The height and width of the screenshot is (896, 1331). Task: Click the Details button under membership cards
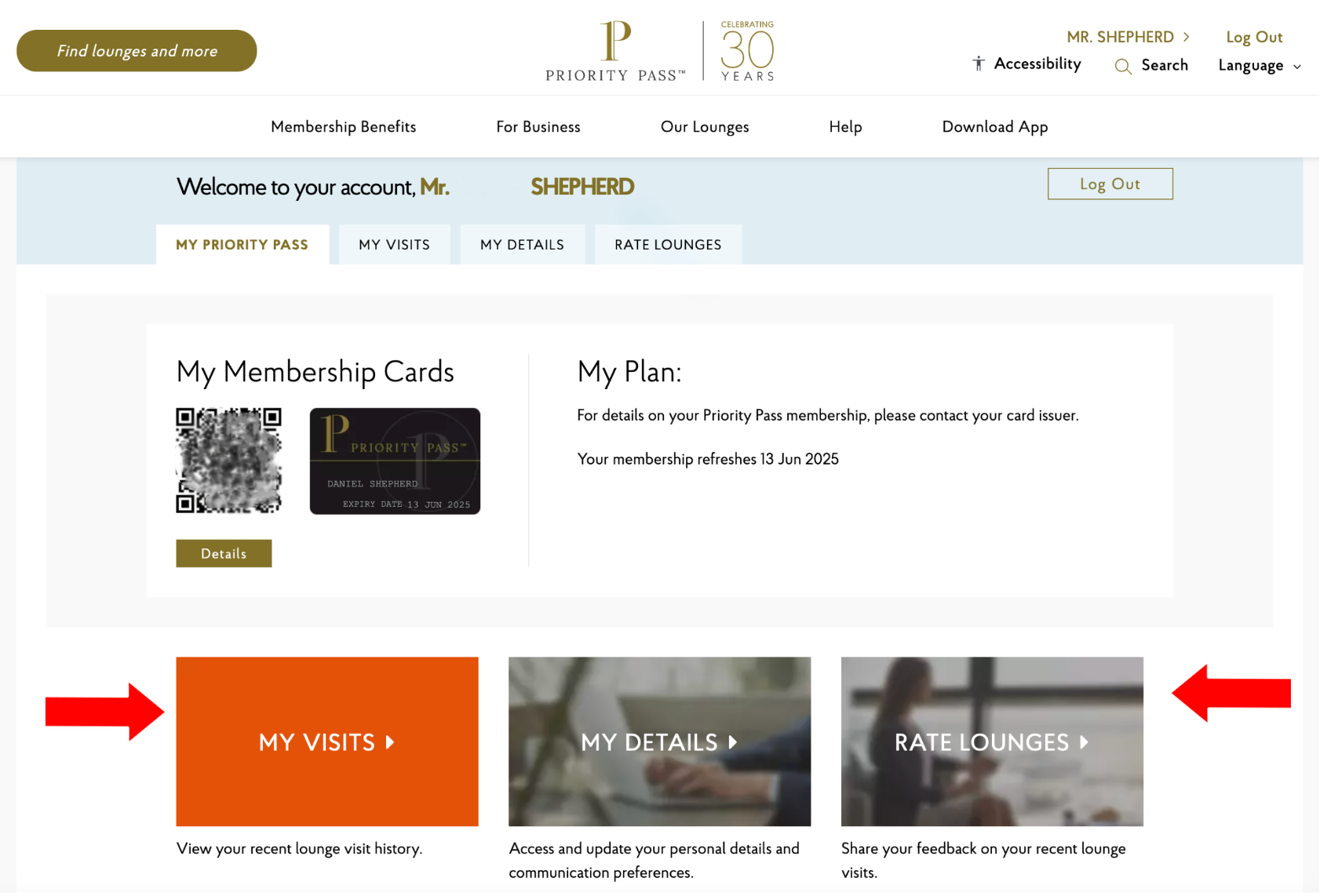[x=224, y=553]
